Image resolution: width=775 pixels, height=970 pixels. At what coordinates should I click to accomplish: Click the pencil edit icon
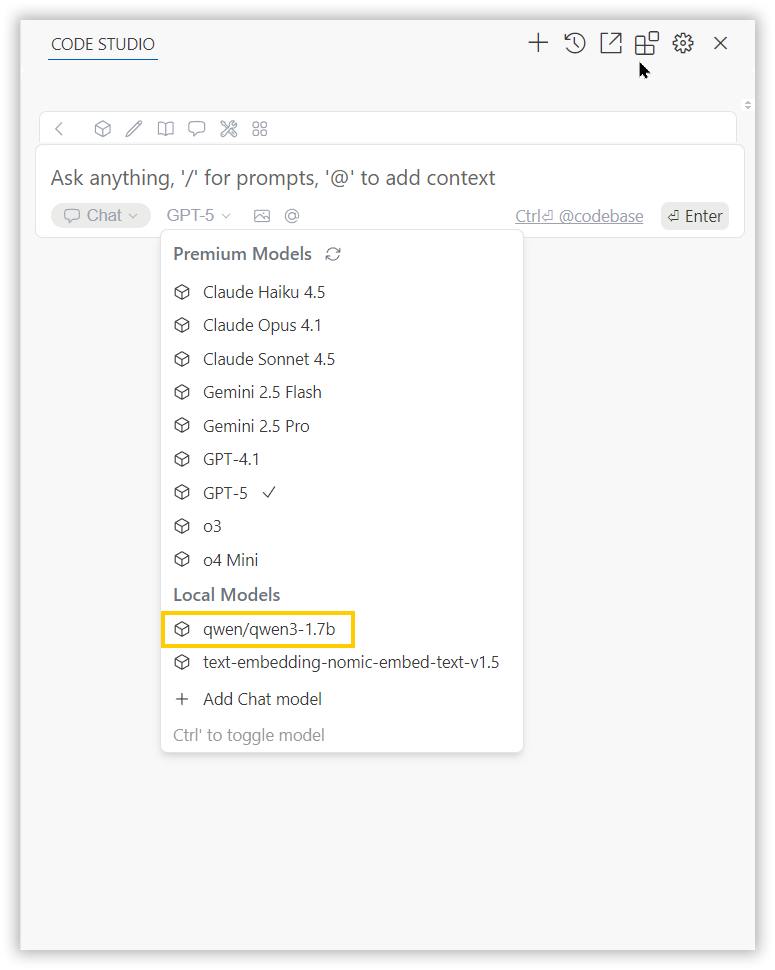point(133,128)
